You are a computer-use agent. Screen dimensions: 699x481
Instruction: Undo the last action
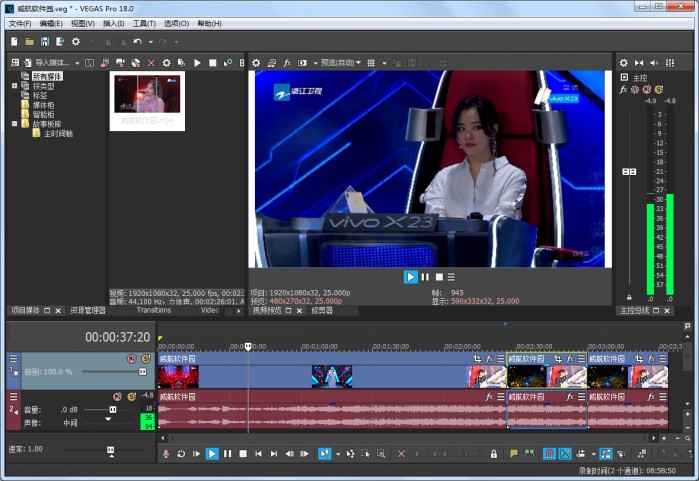click(138, 42)
